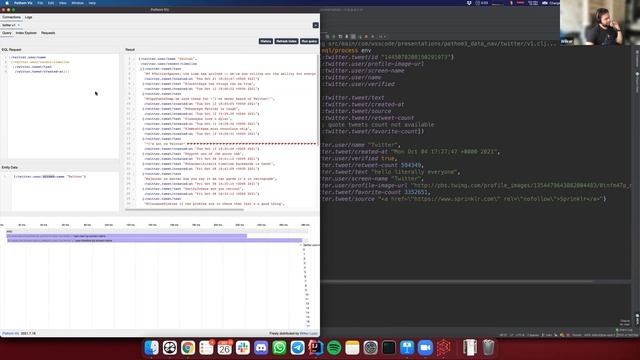Switch to IntelliJ IDEA in dock
Screen dimensions: 640x360
[316, 348]
